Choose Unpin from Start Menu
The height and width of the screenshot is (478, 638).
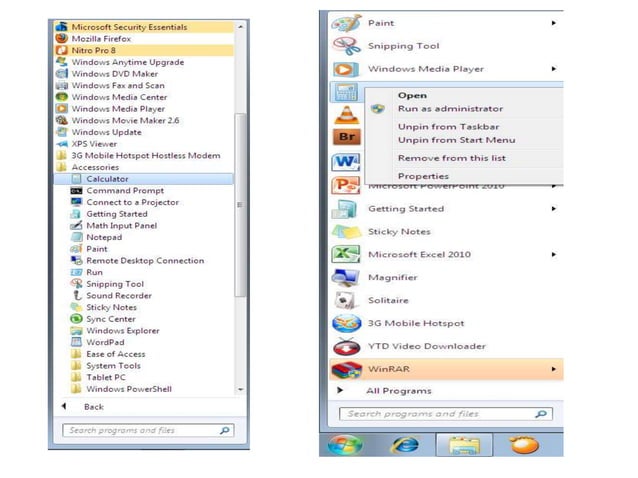[x=457, y=140]
